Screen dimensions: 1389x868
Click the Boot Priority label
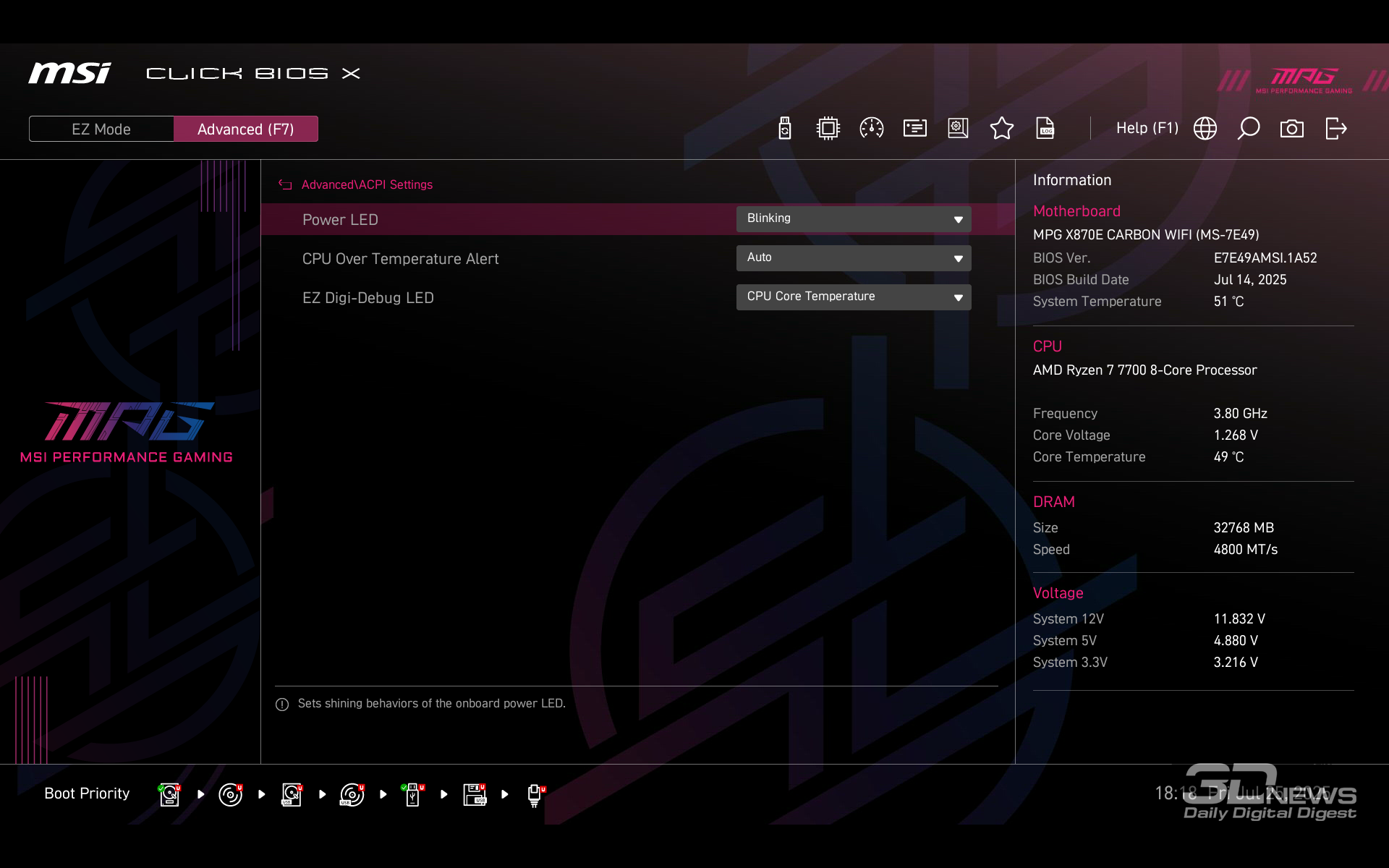(x=87, y=793)
